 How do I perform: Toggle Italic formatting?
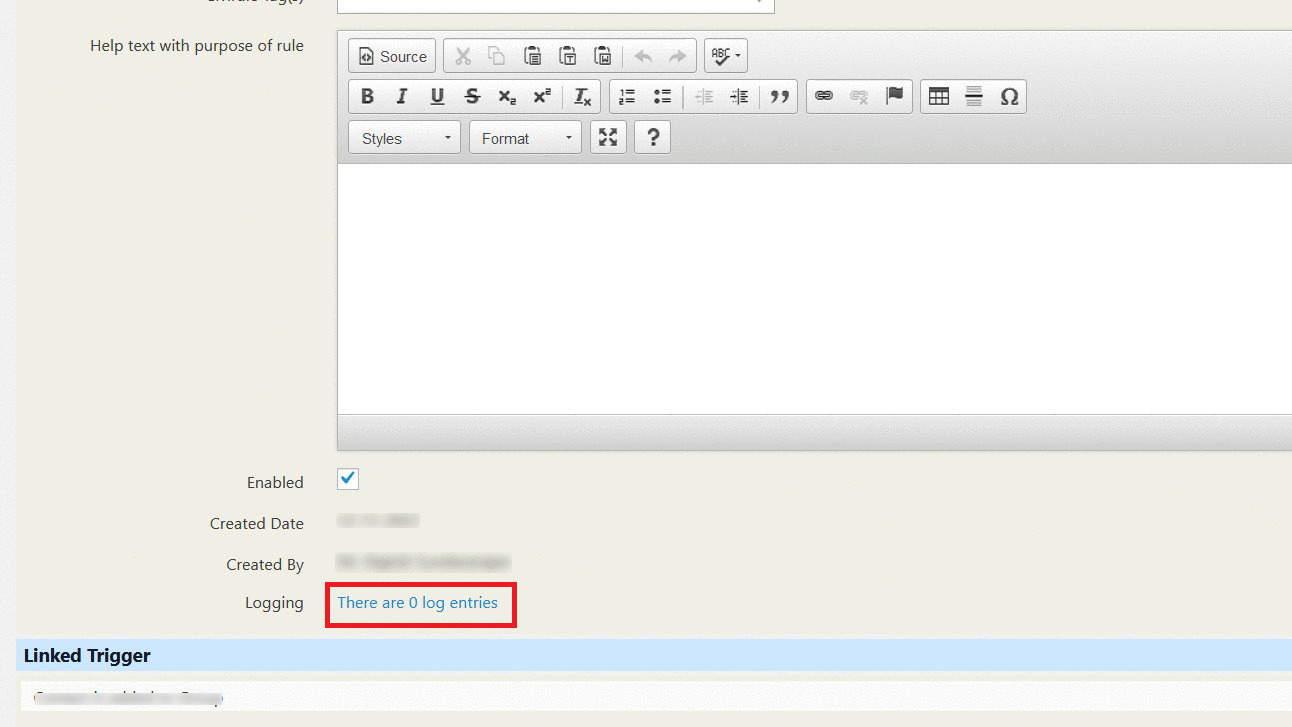click(x=402, y=97)
